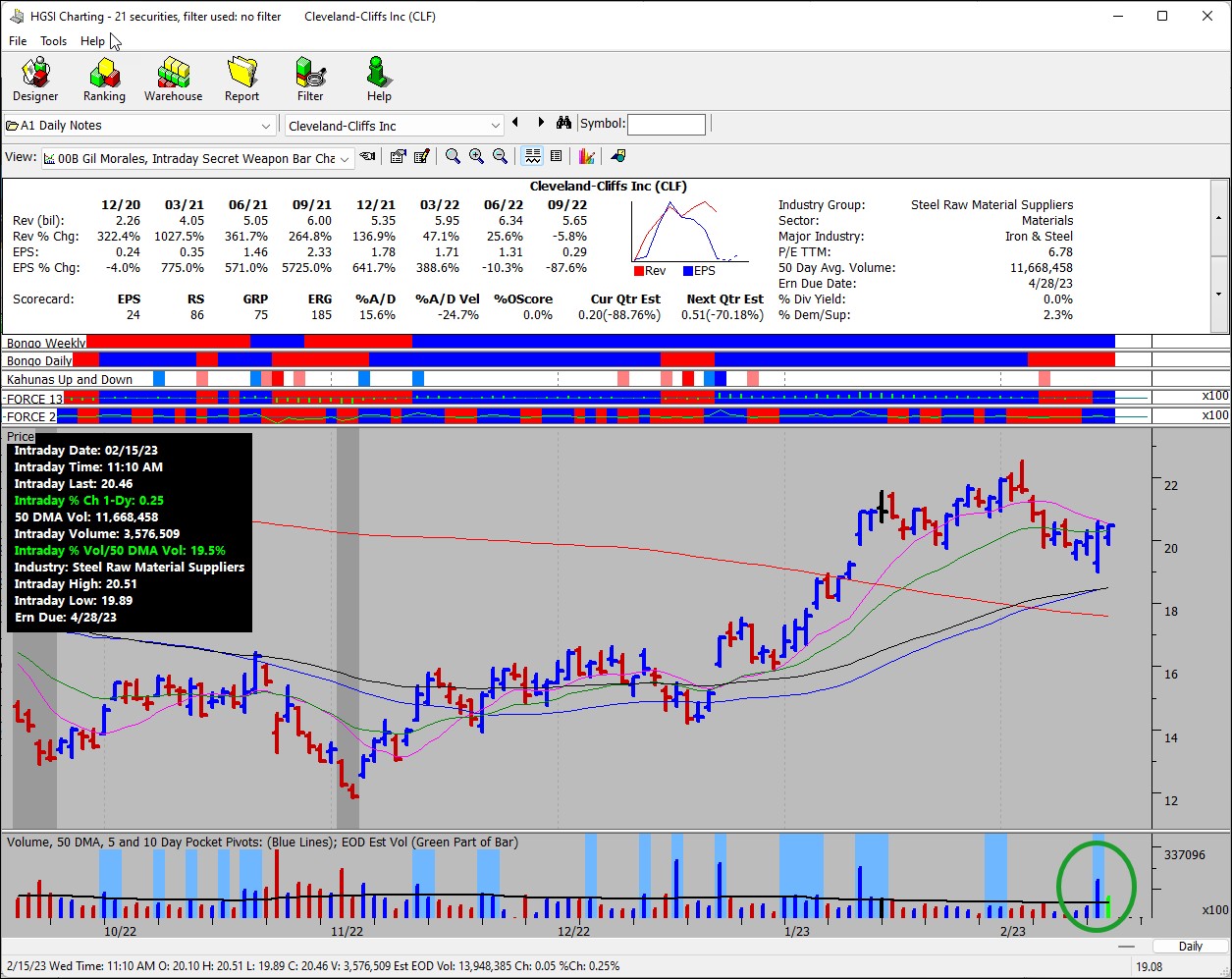Open chart view properties icon

coord(398,157)
